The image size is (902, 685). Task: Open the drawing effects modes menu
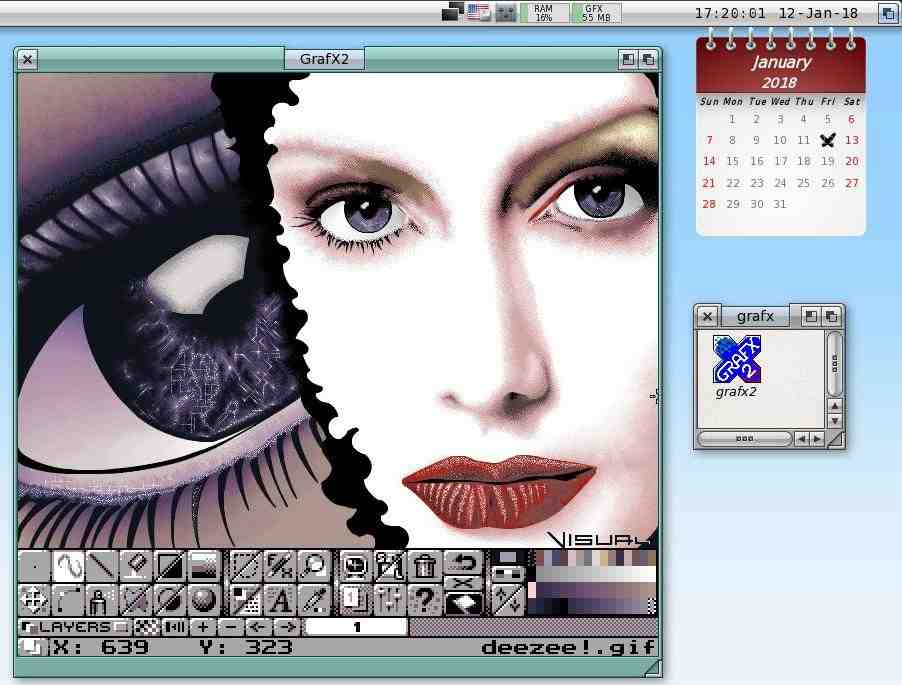point(246,600)
